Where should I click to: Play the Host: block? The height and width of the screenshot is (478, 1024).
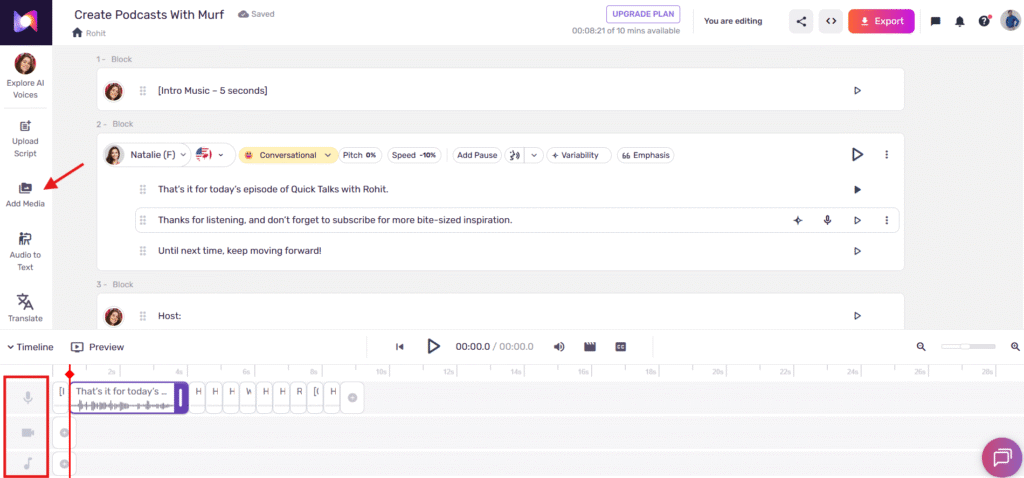click(x=857, y=315)
